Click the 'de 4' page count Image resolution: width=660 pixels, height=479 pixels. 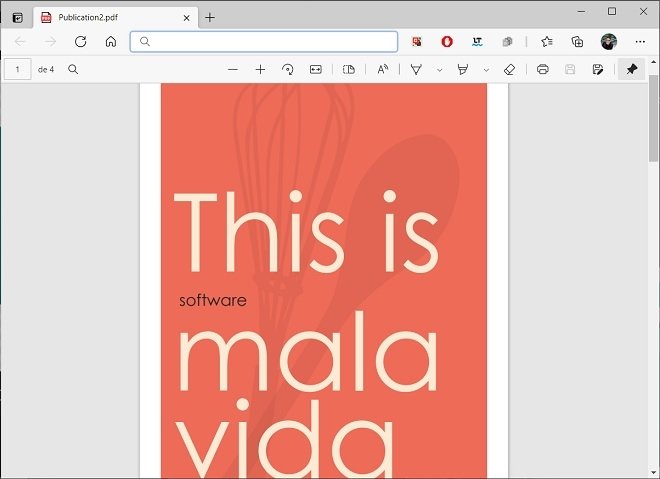pyautogui.click(x=46, y=69)
